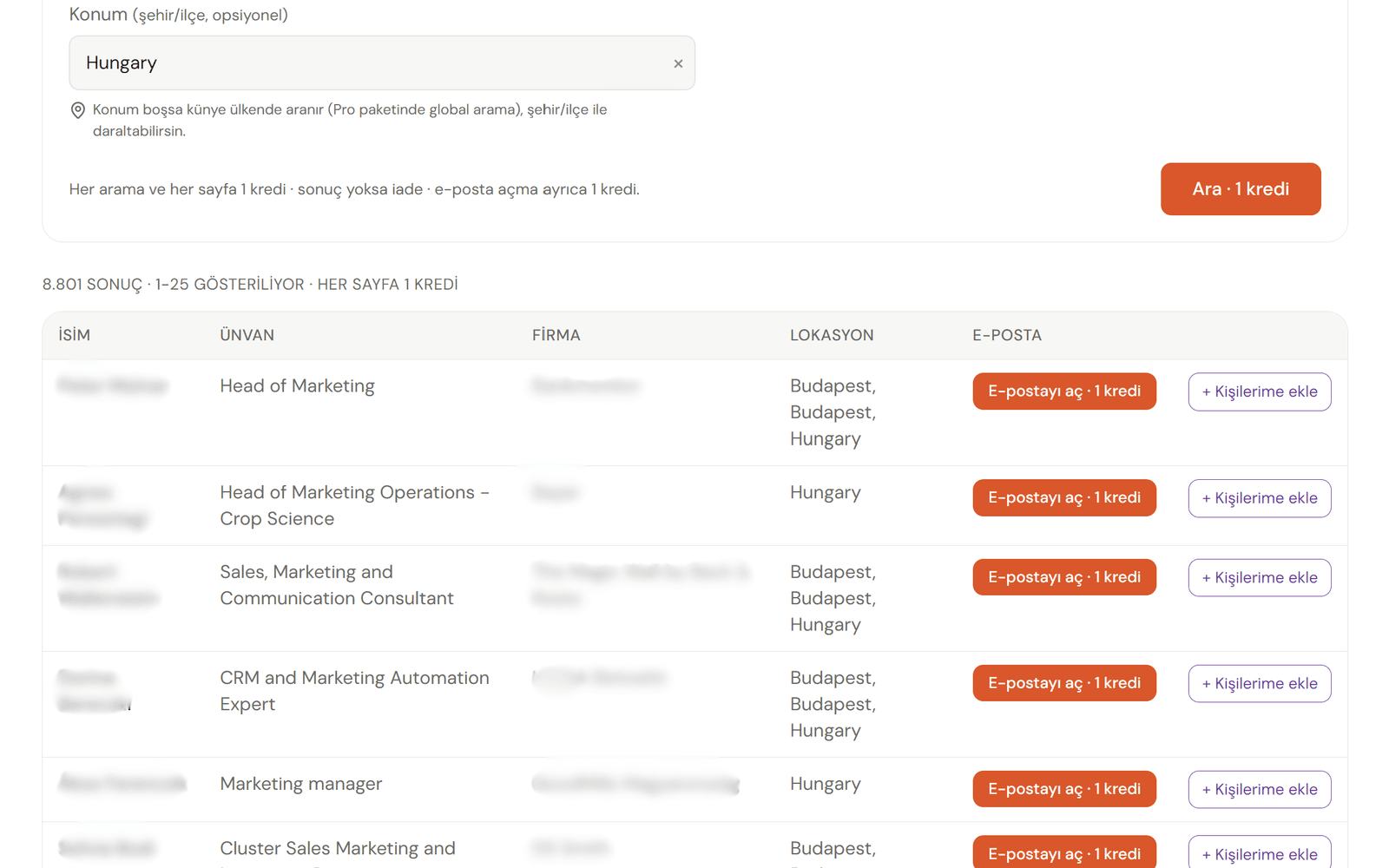Click the location hint about Pro paketinde
The image size is (1389, 868).
[x=350, y=121]
